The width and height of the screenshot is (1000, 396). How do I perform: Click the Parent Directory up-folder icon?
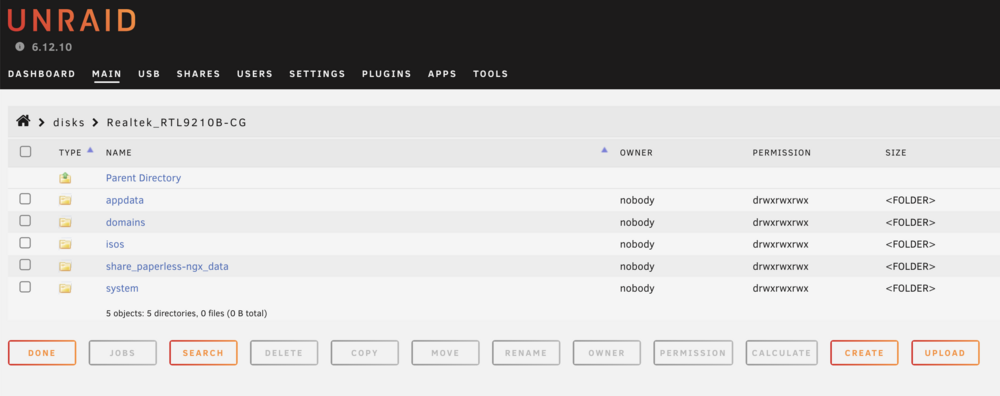[65, 179]
